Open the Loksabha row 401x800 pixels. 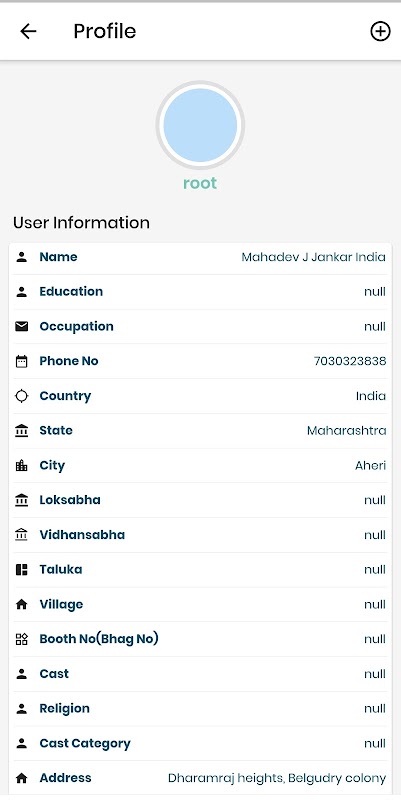coord(200,500)
